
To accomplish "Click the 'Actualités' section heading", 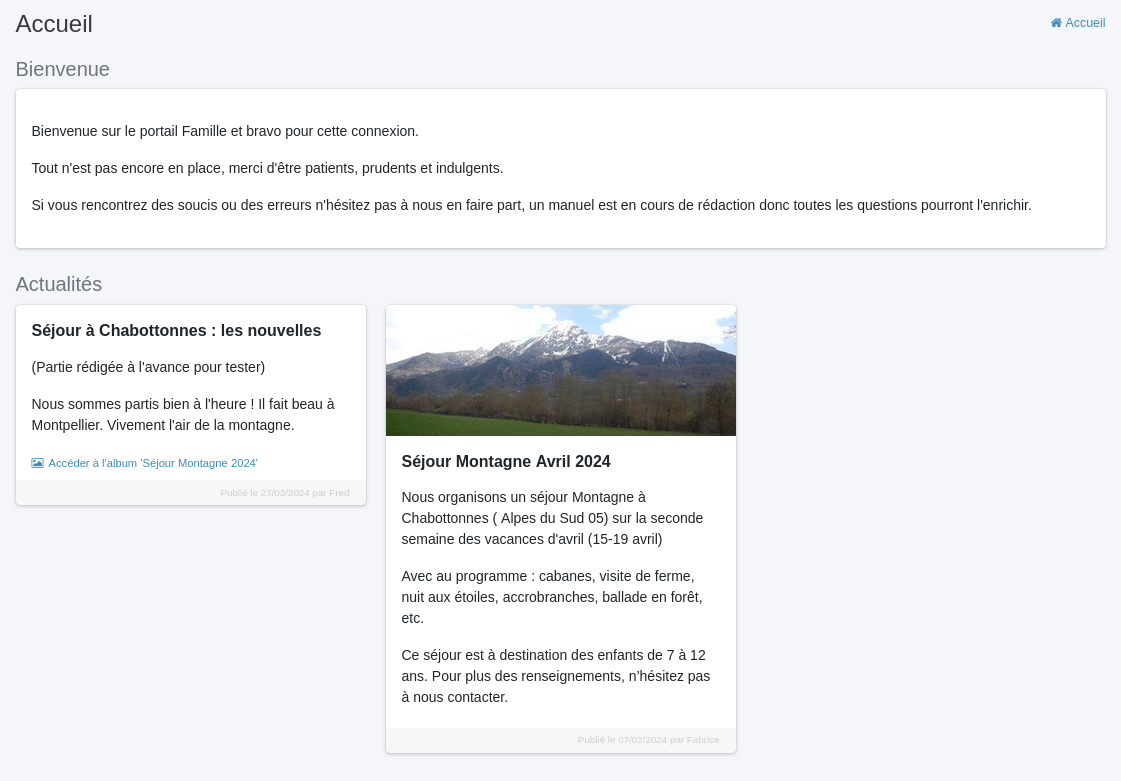I will pos(59,284).
